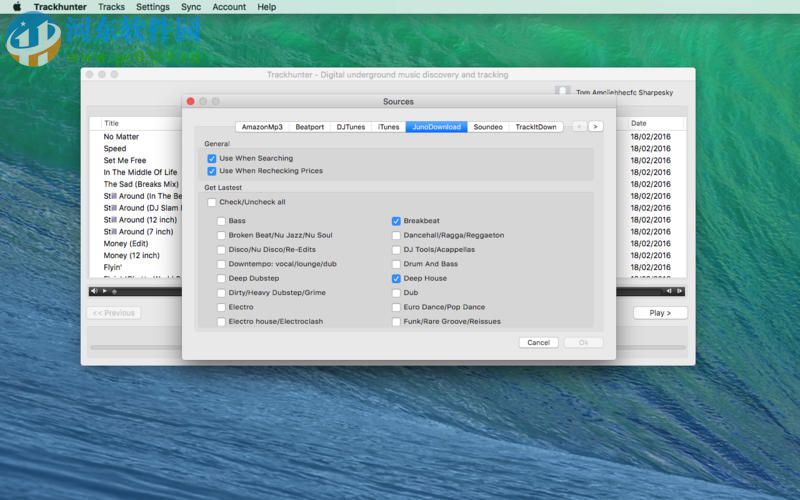Enable Dancehall/Ragga/Reggaeton checkbox
Screen dimensions: 800x500
[396, 235]
